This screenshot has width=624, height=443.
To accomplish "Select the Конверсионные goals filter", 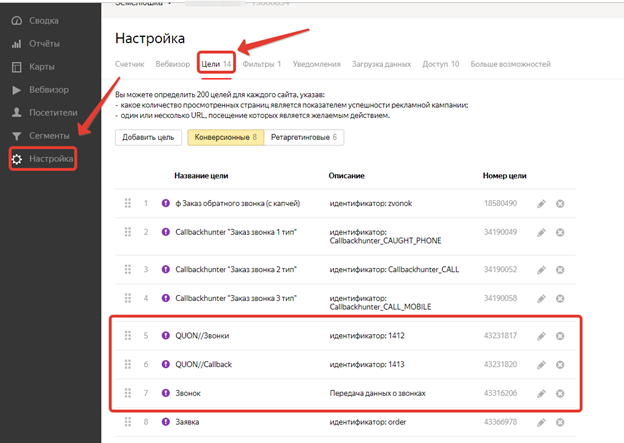I will click(226, 137).
